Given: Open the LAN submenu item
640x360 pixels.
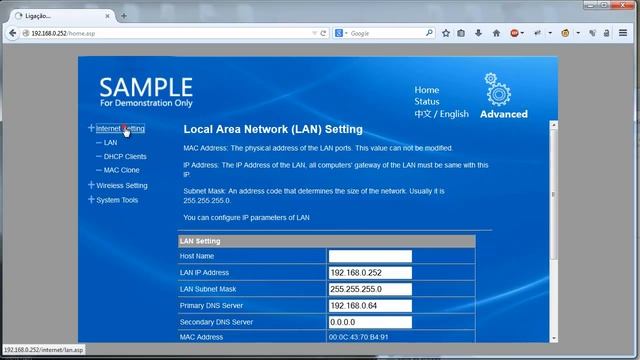Looking at the screenshot, I should [110, 142].
